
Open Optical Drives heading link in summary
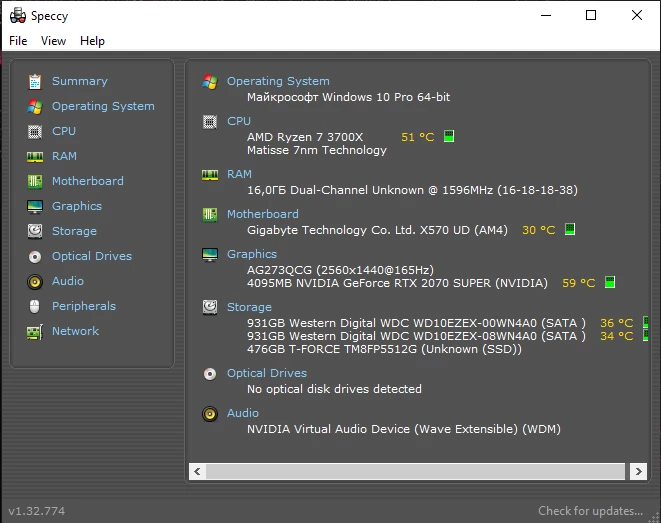[x=267, y=373]
